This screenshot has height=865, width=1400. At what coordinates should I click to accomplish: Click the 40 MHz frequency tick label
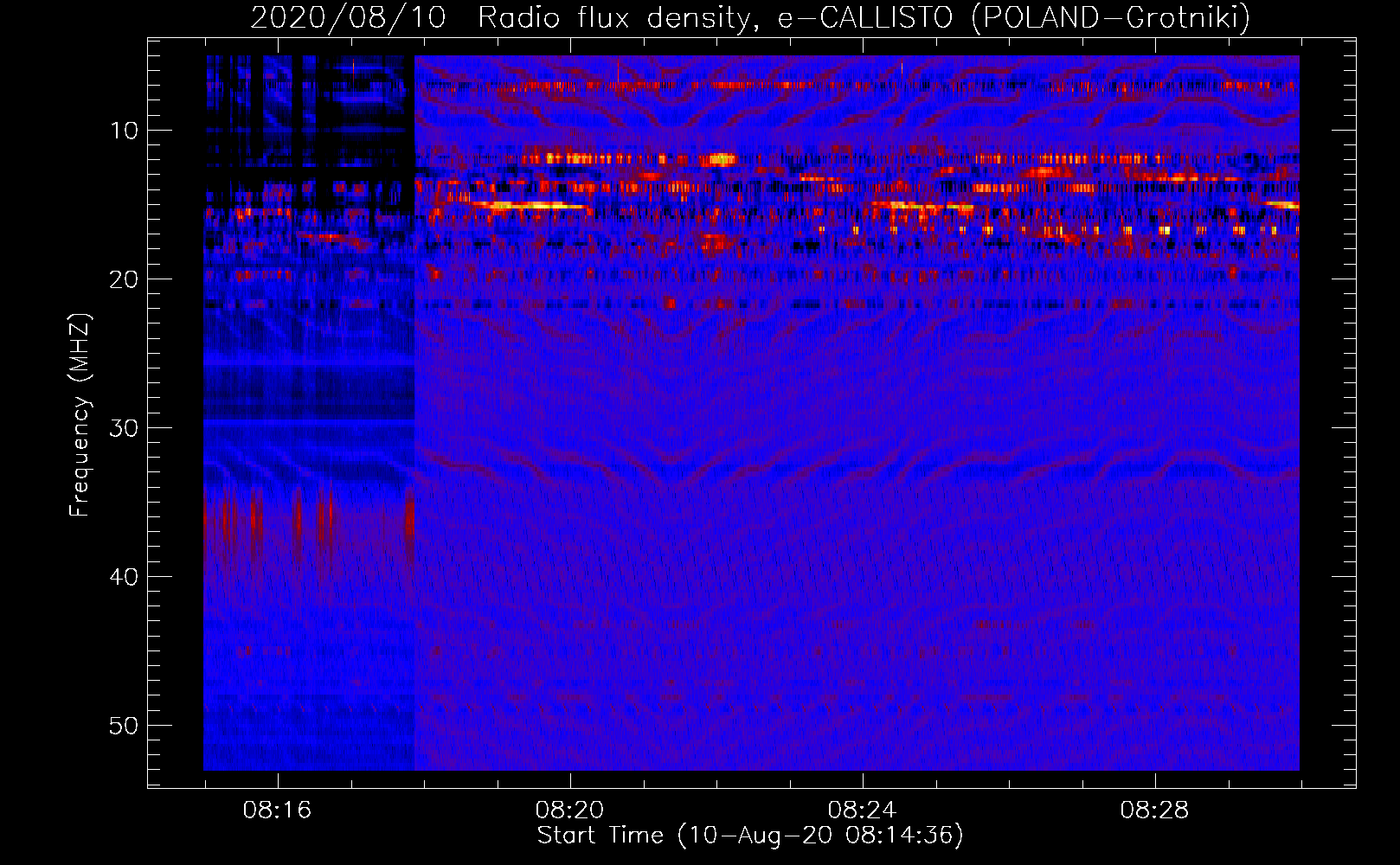(x=124, y=577)
